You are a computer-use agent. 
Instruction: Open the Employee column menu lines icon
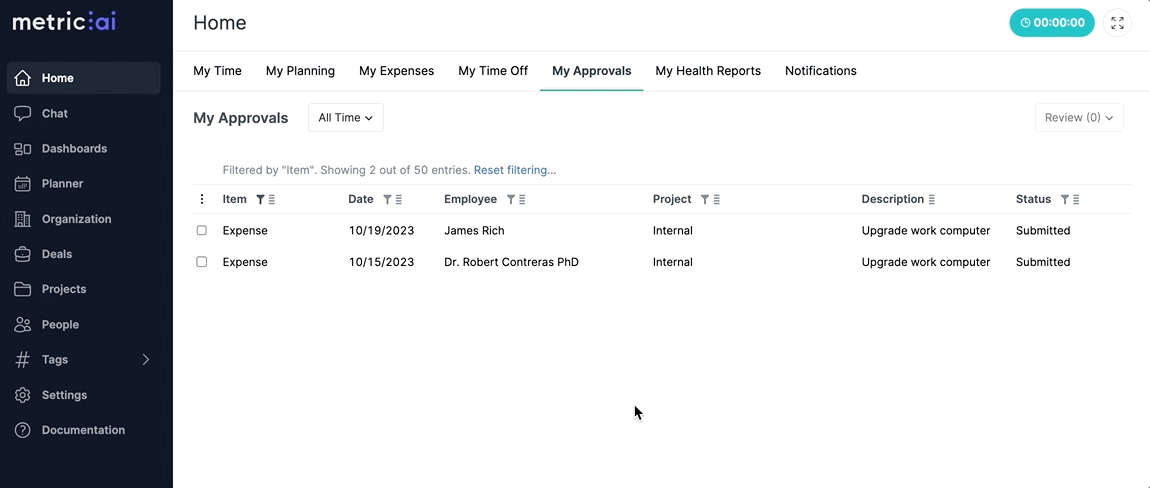coord(522,200)
